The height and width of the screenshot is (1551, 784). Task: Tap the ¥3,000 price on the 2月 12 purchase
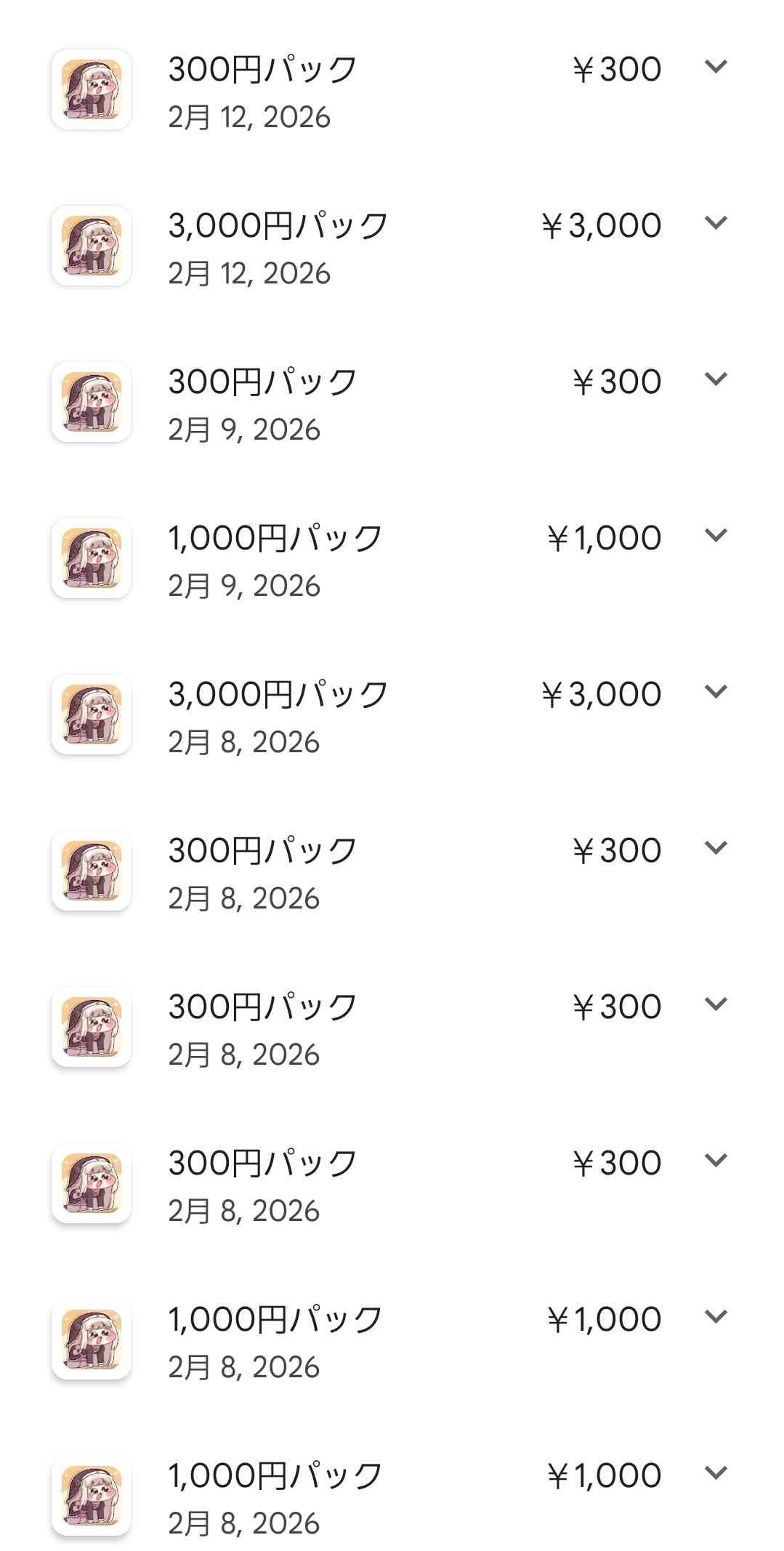pyautogui.click(x=601, y=226)
